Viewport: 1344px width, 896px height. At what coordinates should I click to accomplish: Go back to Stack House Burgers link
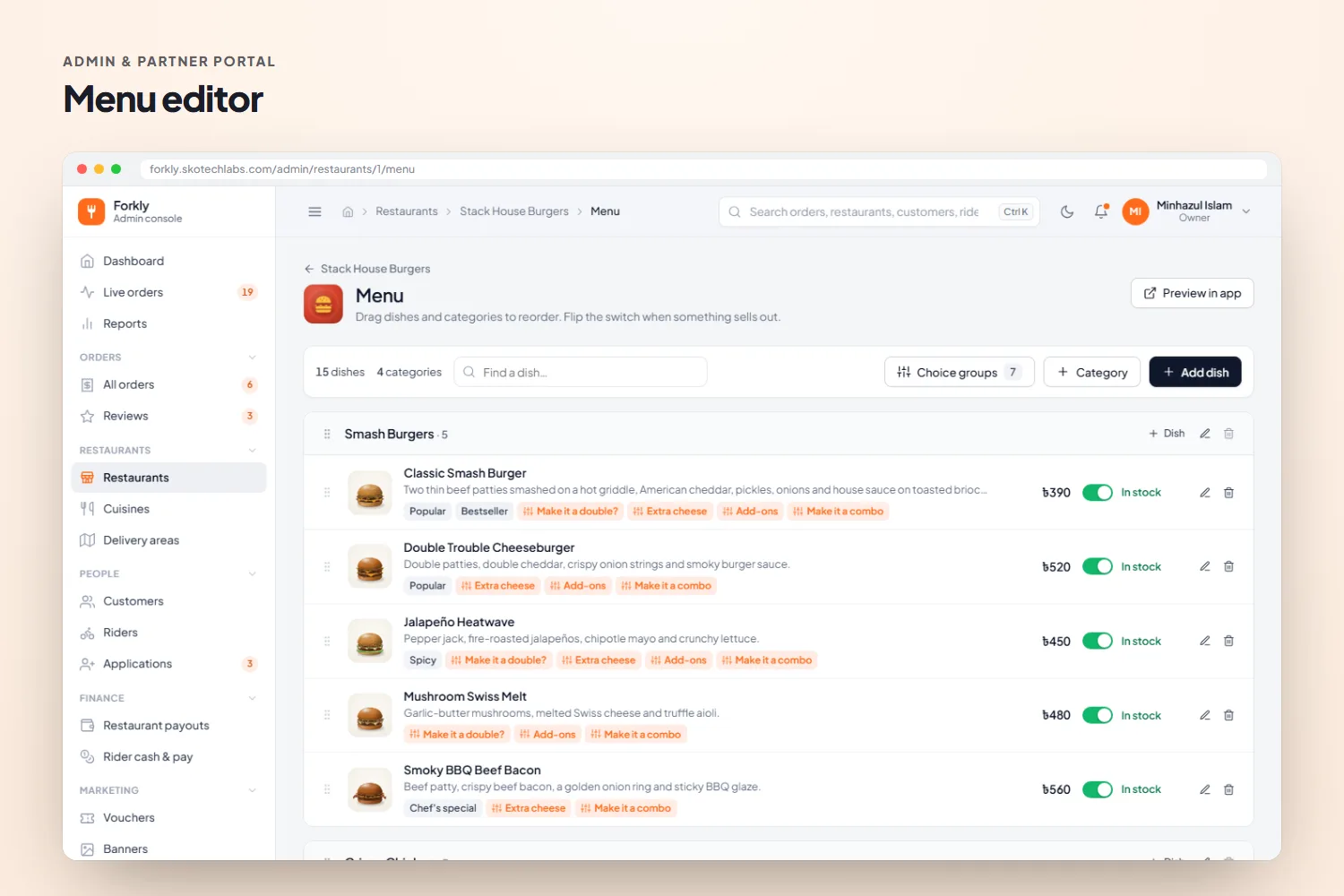point(367,269)
